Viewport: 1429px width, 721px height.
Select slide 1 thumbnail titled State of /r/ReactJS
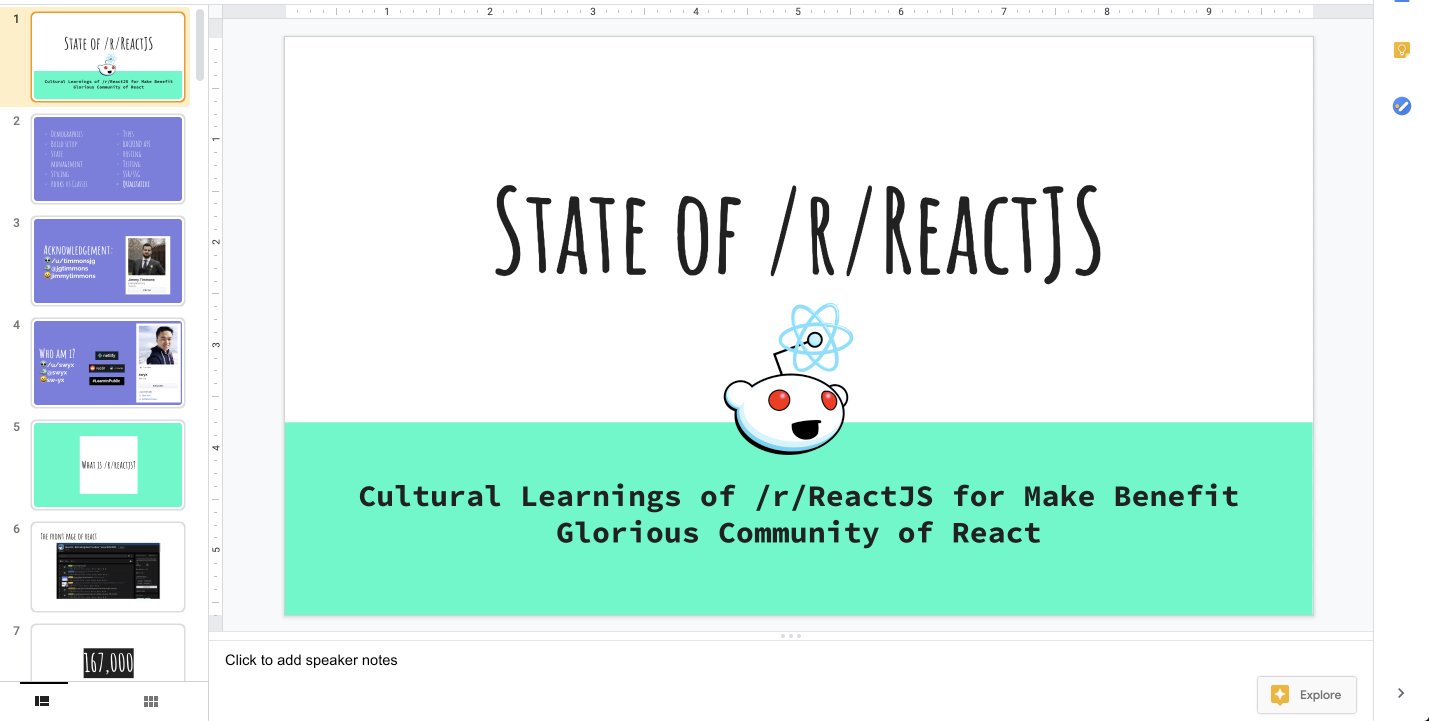point(108,57)
